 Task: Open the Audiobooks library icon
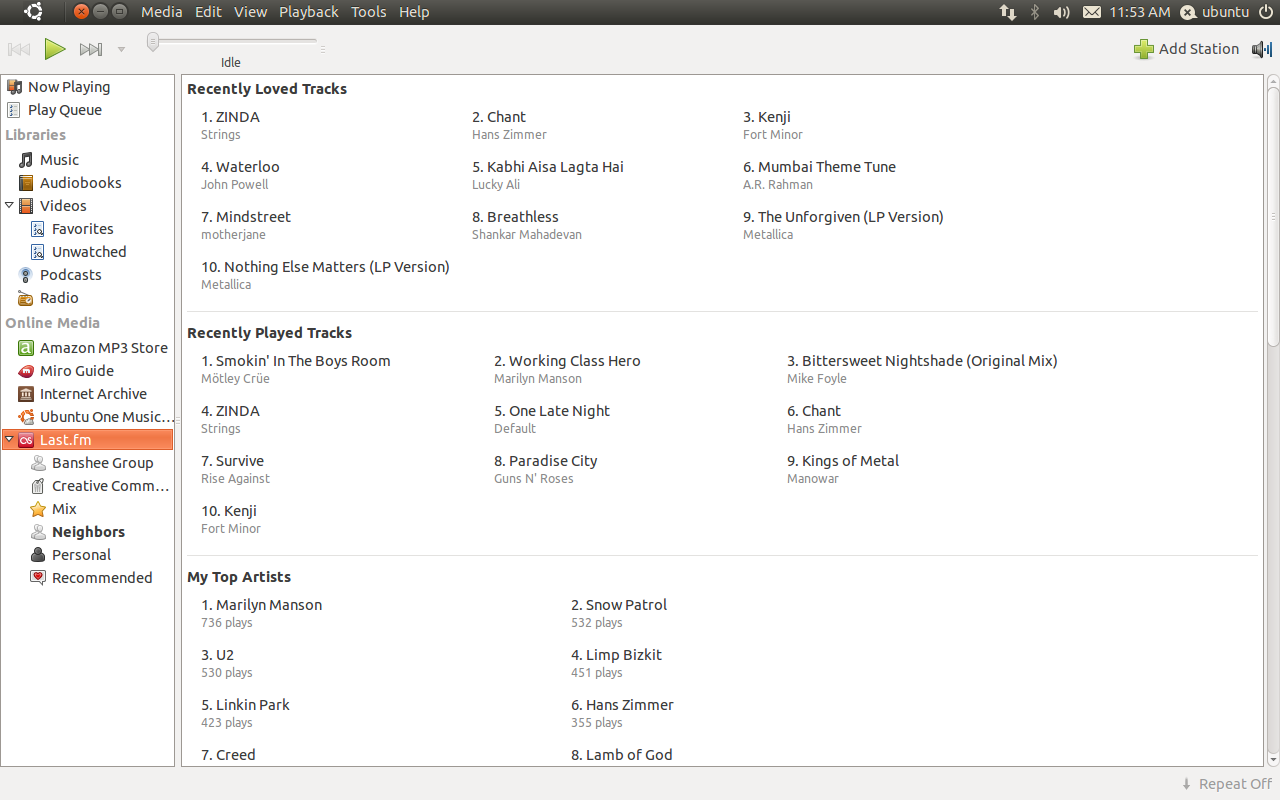26,183
